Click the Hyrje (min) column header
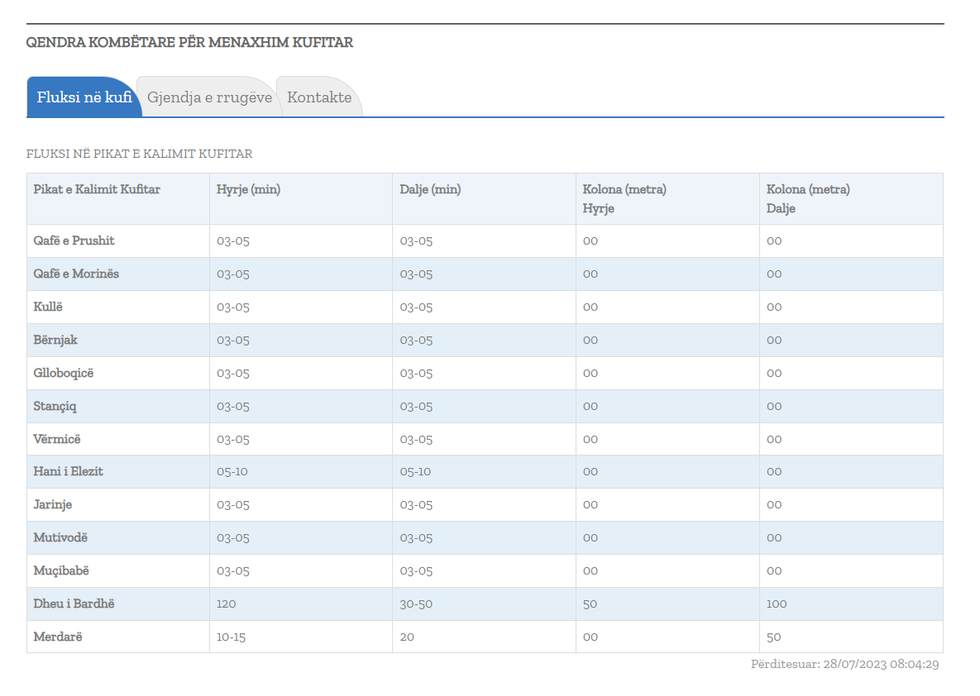 [x=248, y=189]
